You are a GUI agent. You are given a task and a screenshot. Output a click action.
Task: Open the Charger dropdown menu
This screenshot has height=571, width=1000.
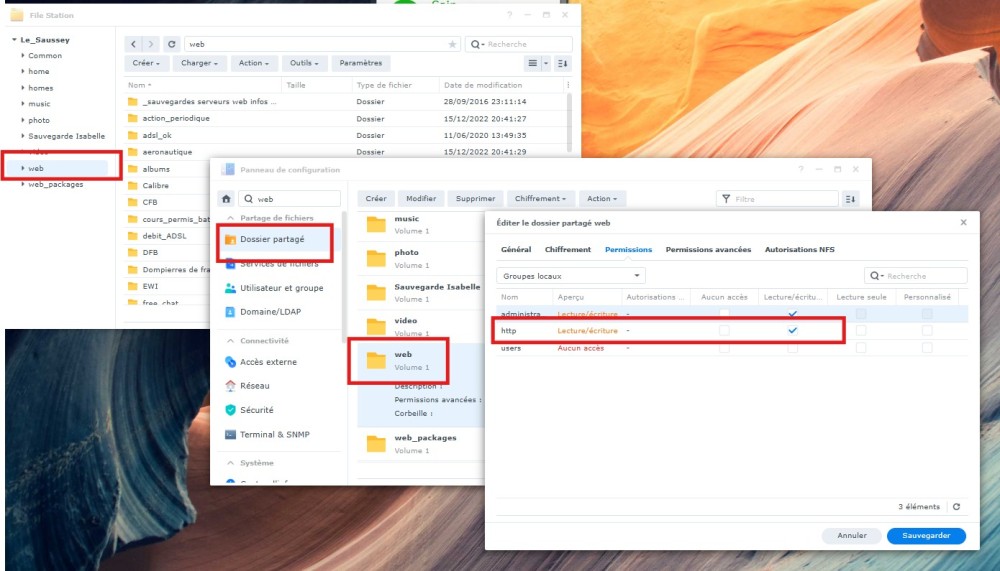[x=199, y=63]
